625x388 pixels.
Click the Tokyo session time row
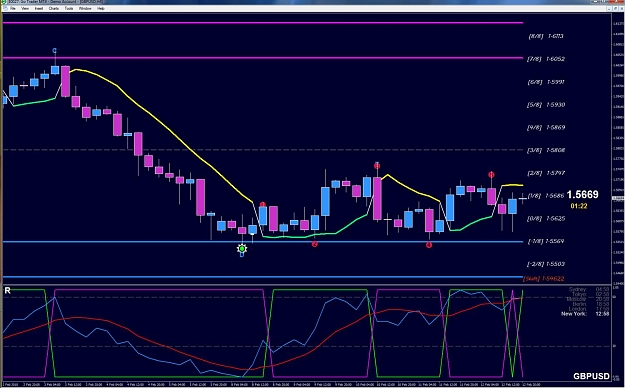coord(590,294)
